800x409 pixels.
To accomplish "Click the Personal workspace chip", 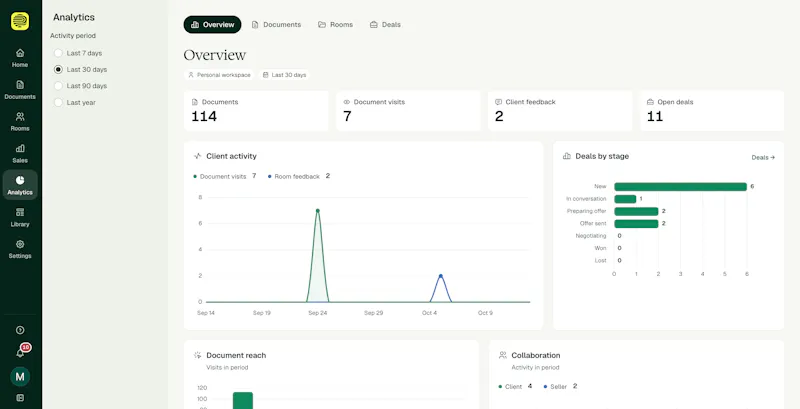I will (219, 75).
